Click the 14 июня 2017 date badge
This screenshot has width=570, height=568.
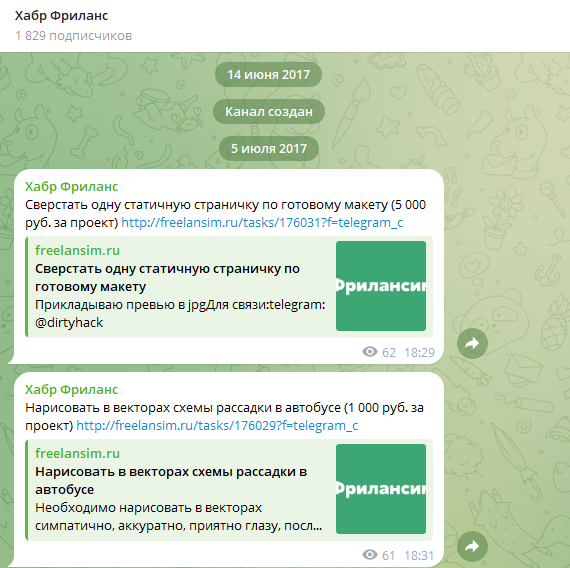tap(268, 75)
